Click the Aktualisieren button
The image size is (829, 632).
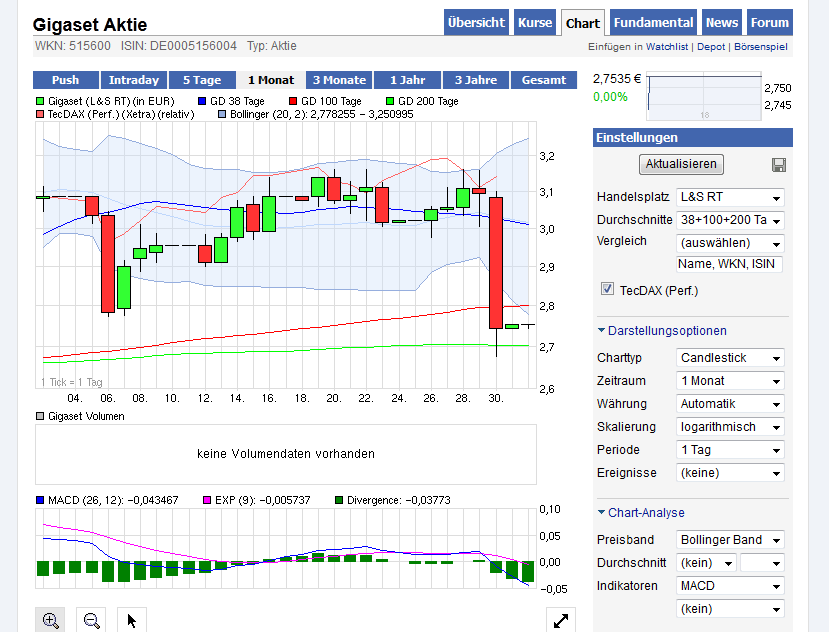681,164
